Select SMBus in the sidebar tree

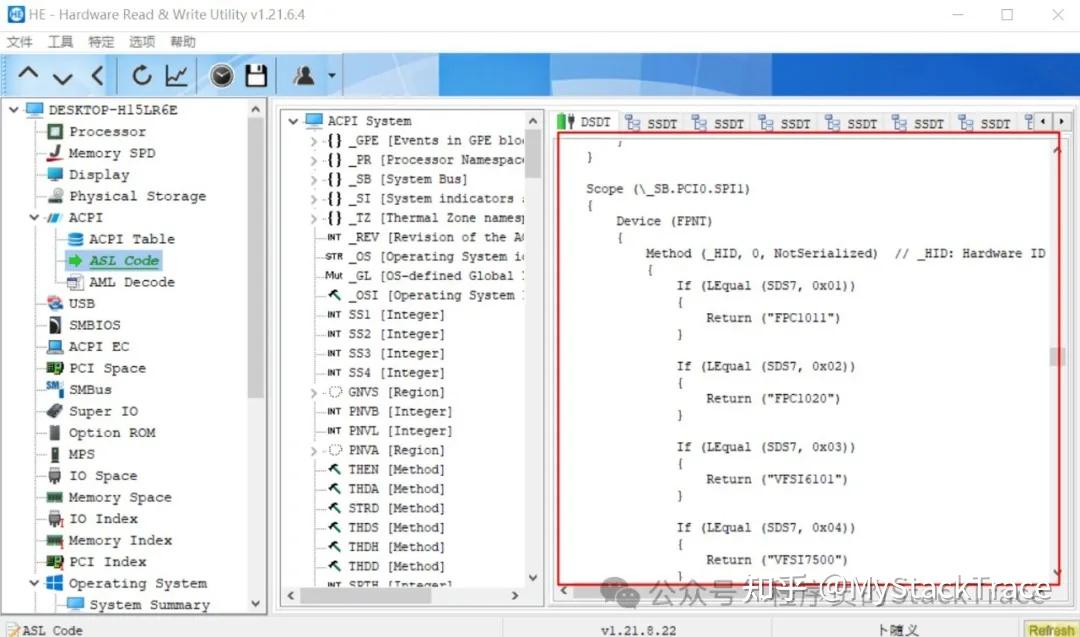tap(90, 390)
